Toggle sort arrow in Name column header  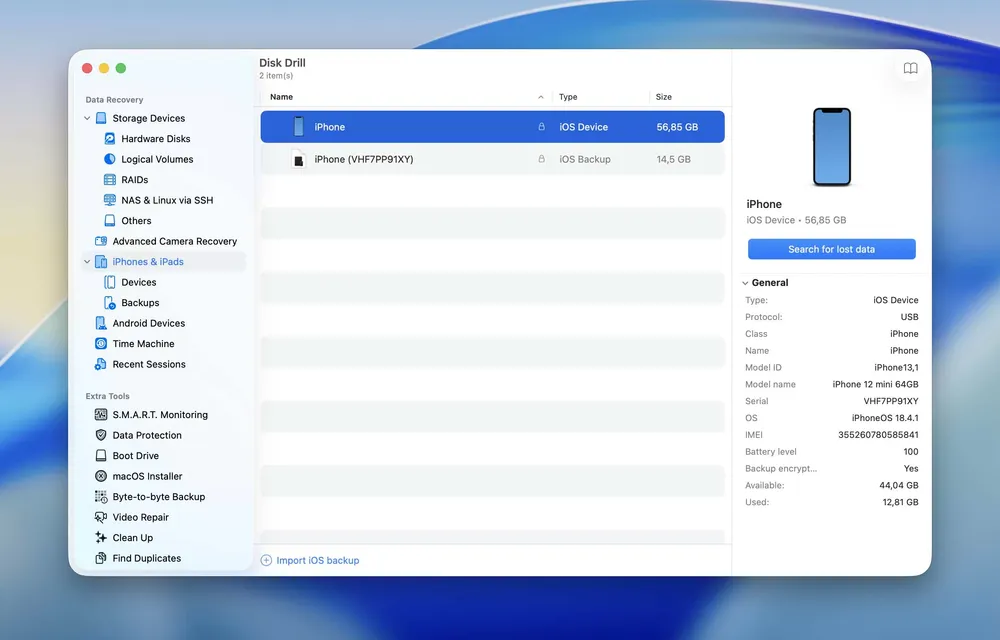pyautogui.click(x=541, y=97)
